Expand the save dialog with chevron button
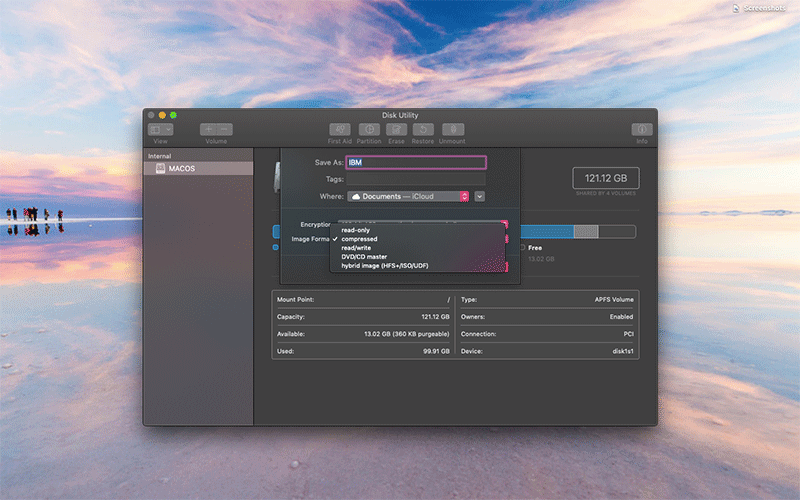The image size is (800, 500). 480,196
